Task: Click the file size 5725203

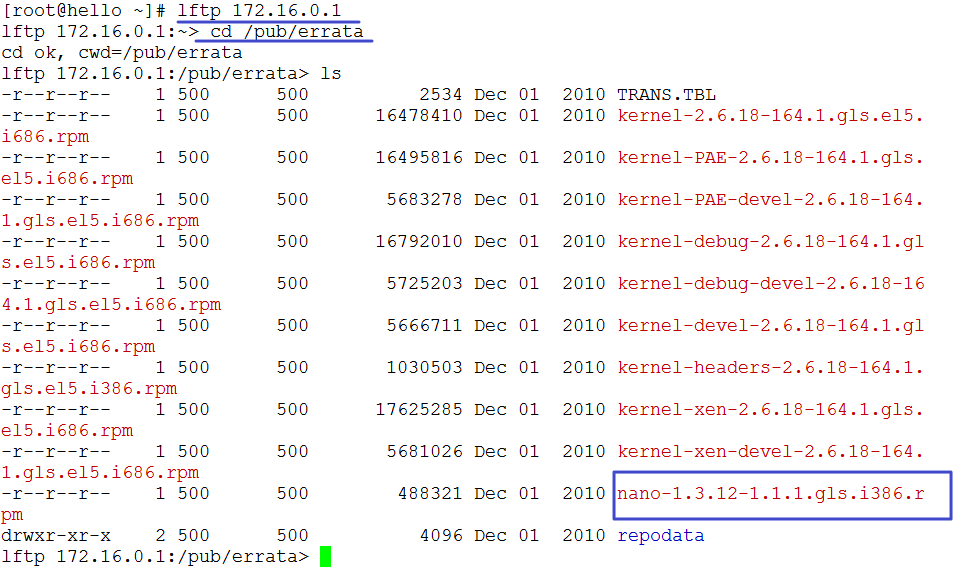Action: pos(424,284)
